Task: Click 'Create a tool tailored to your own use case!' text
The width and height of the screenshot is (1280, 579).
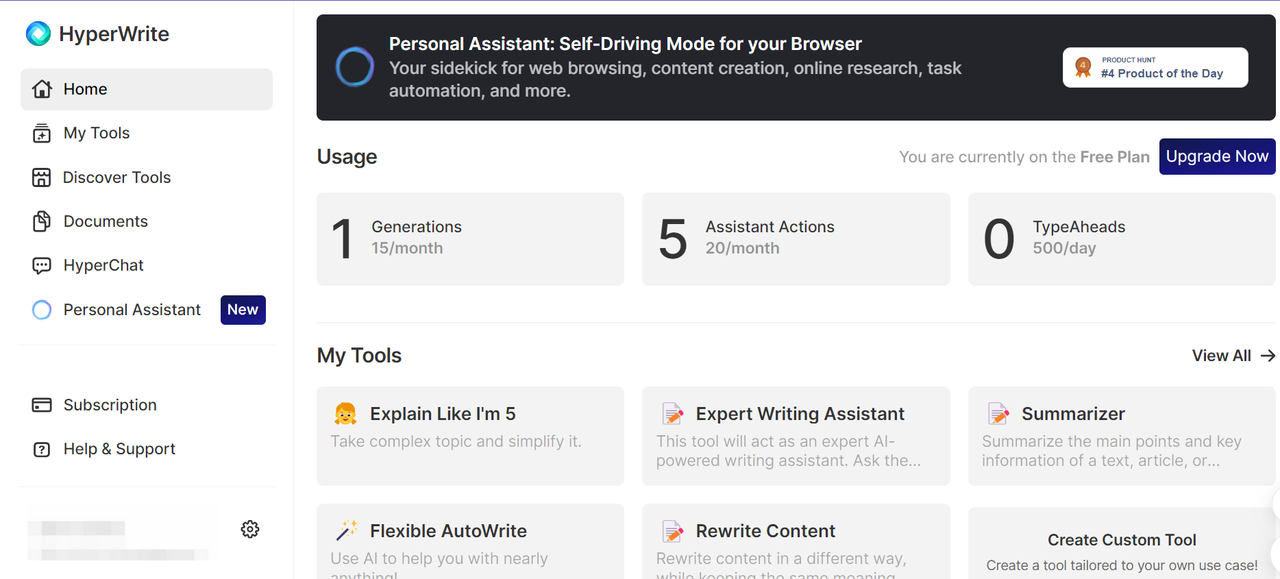Action: pyautogui.click(x=1122, y=566)
